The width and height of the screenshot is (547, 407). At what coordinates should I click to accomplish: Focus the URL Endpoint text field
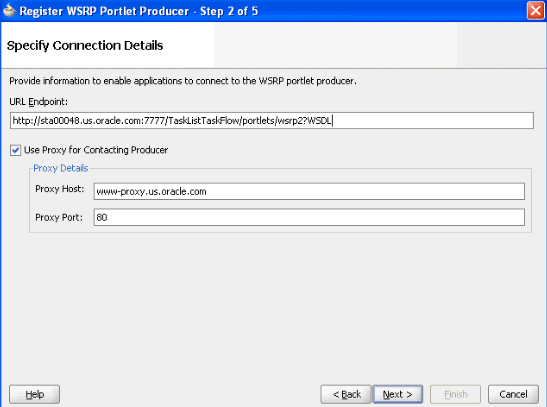(272, 120)
